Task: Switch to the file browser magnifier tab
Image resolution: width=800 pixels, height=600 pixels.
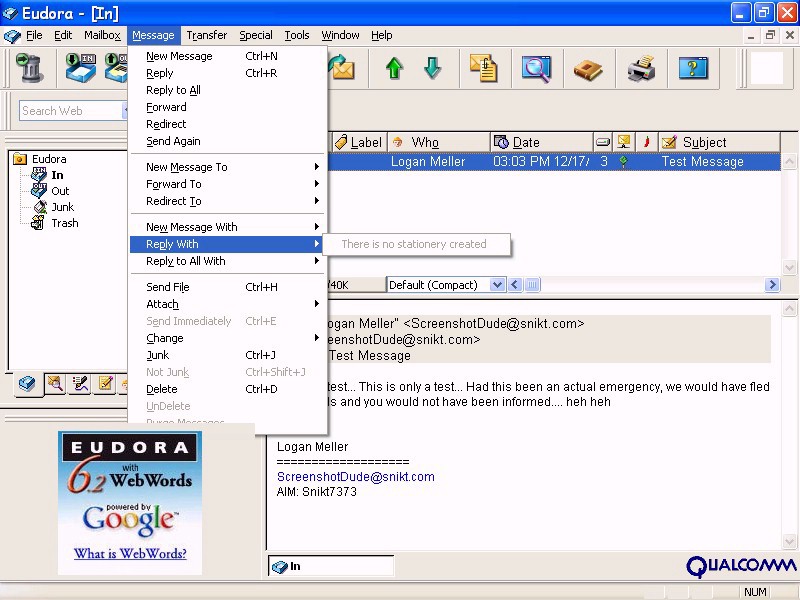Action: point(55,384)
